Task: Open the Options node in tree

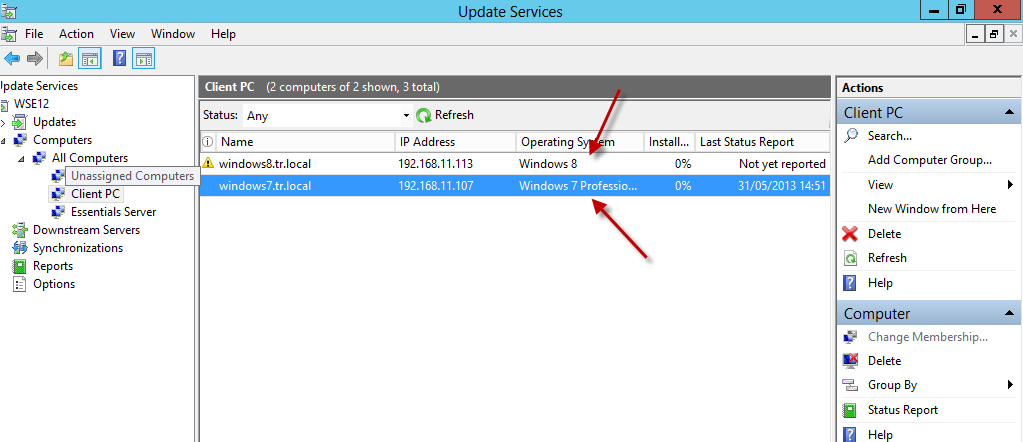Action: 53,284
